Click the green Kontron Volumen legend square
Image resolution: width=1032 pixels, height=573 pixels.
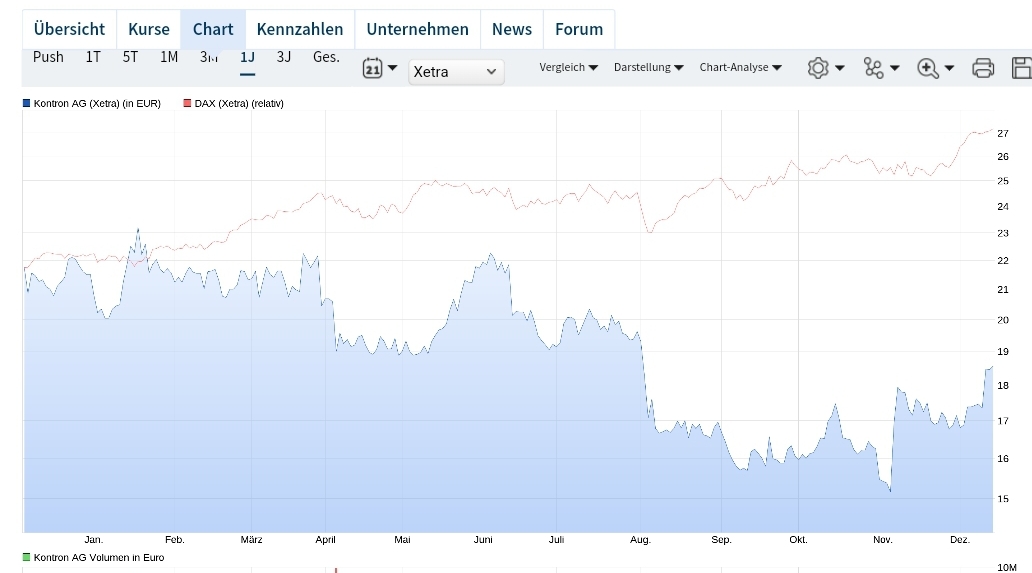(x=26, y=557)
